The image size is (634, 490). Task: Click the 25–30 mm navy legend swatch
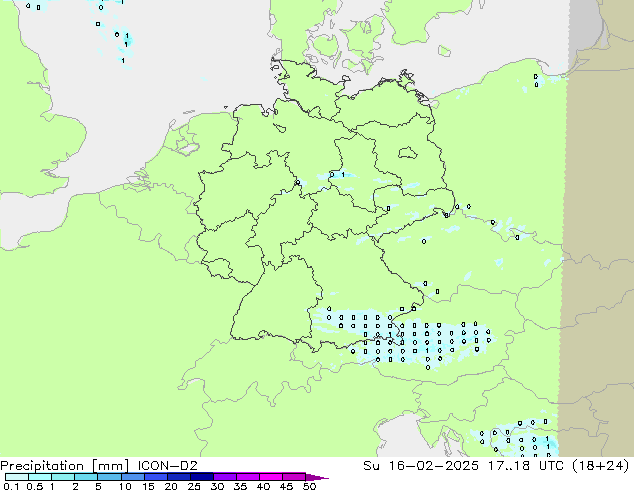pyautogui.click(x=201, y=477)
